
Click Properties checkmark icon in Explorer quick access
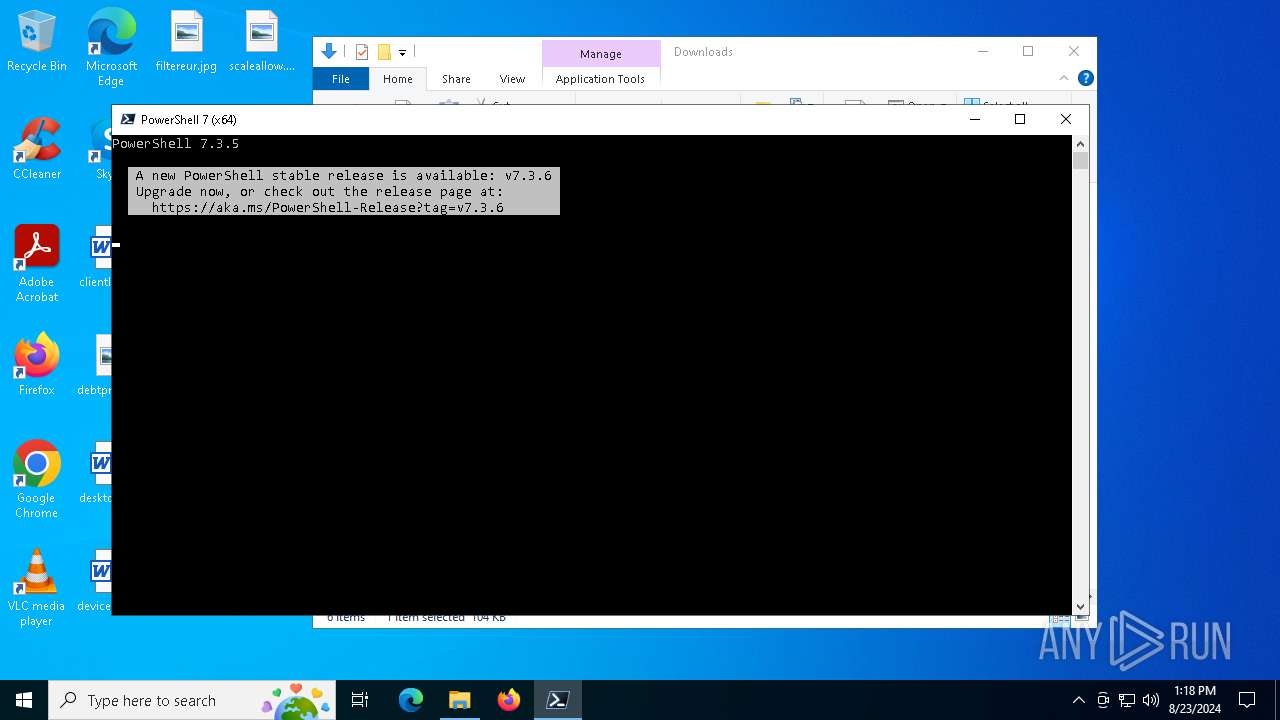click(x=362, y=52)
